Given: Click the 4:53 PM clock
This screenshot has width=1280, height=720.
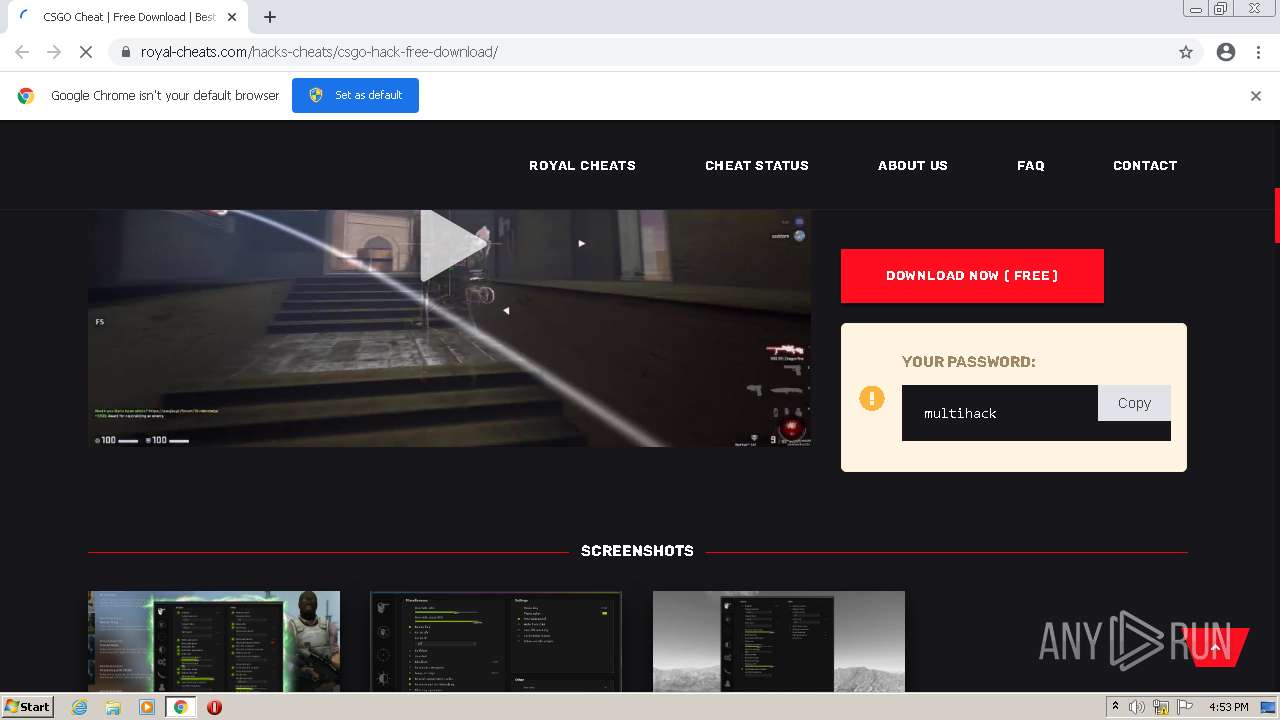Looking at the screenshot, I should (1228, 707).
